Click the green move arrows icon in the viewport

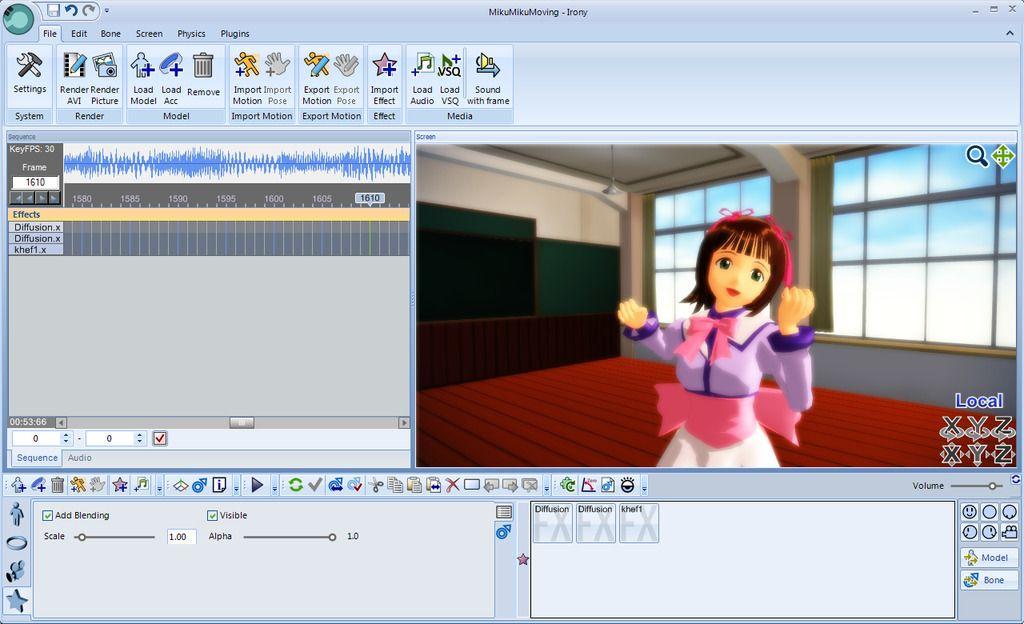(1003, 156)
